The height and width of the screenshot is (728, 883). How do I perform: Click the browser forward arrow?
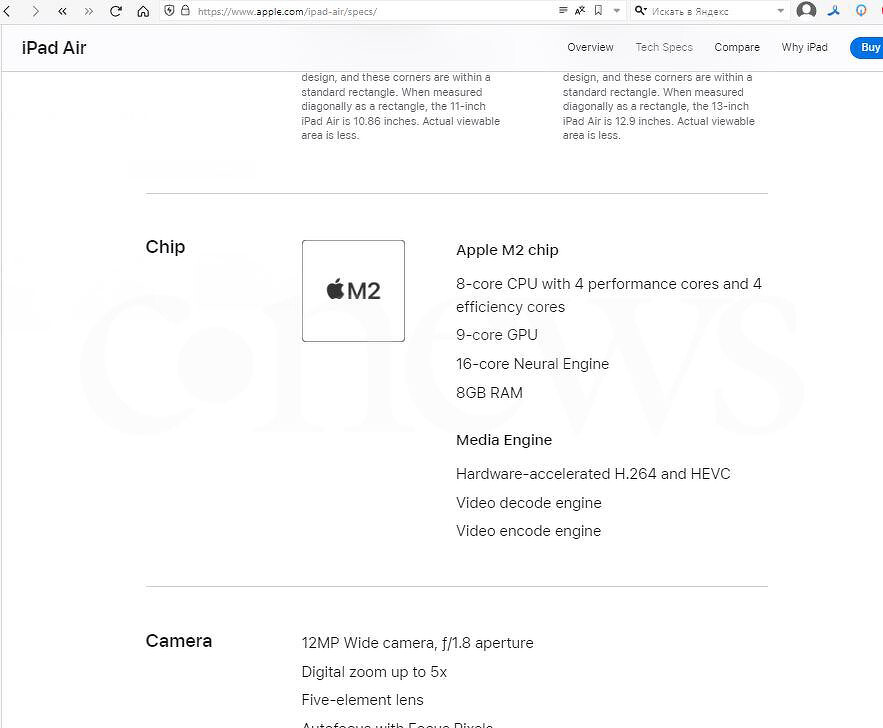35,11
